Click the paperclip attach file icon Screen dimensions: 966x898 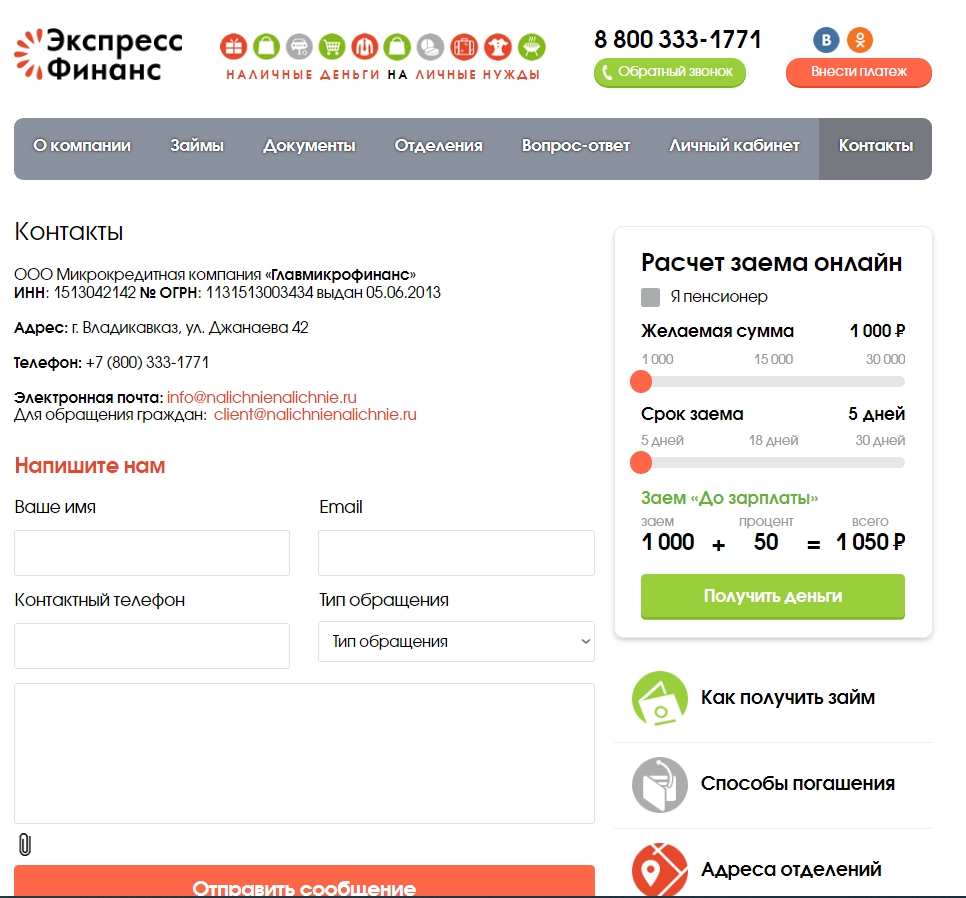click(25, 844)
